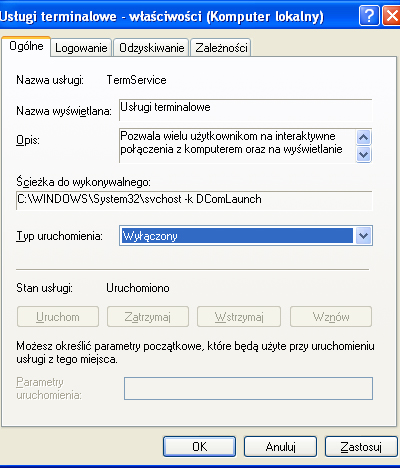Click the Ścieżka do wykonywalnego path field

pos(194,200)
